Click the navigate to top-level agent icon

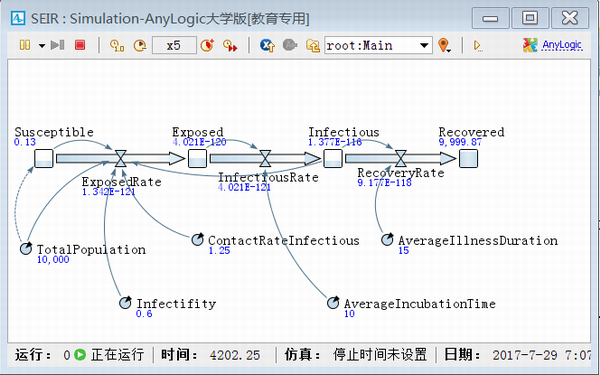tap(267, 45)
